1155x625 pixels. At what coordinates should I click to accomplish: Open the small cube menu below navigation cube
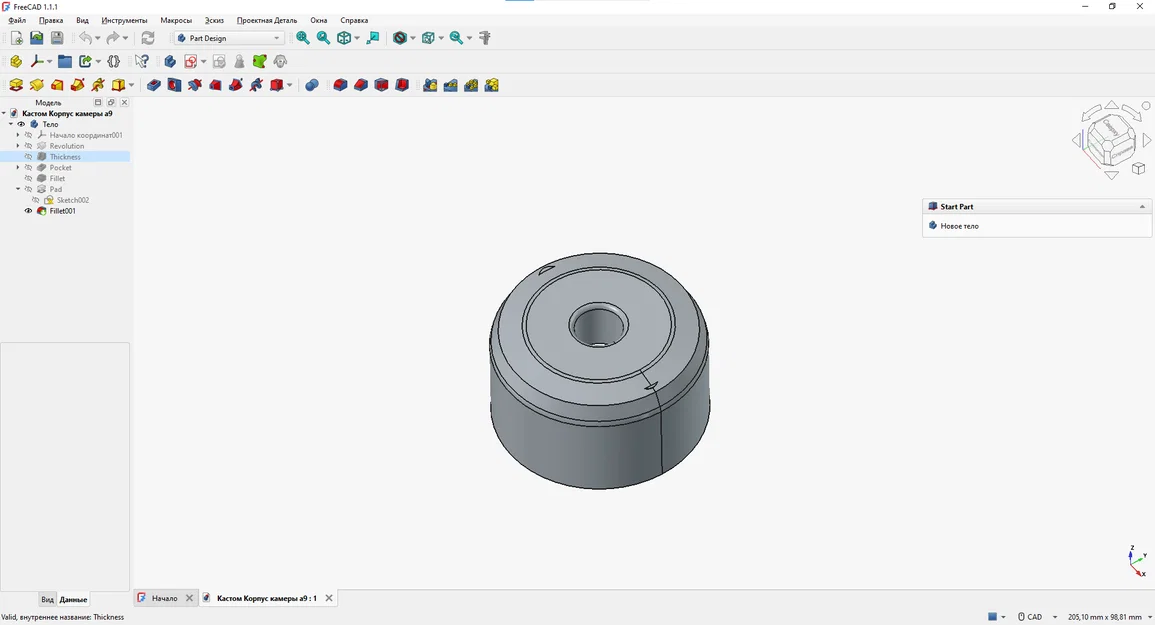1138,169
